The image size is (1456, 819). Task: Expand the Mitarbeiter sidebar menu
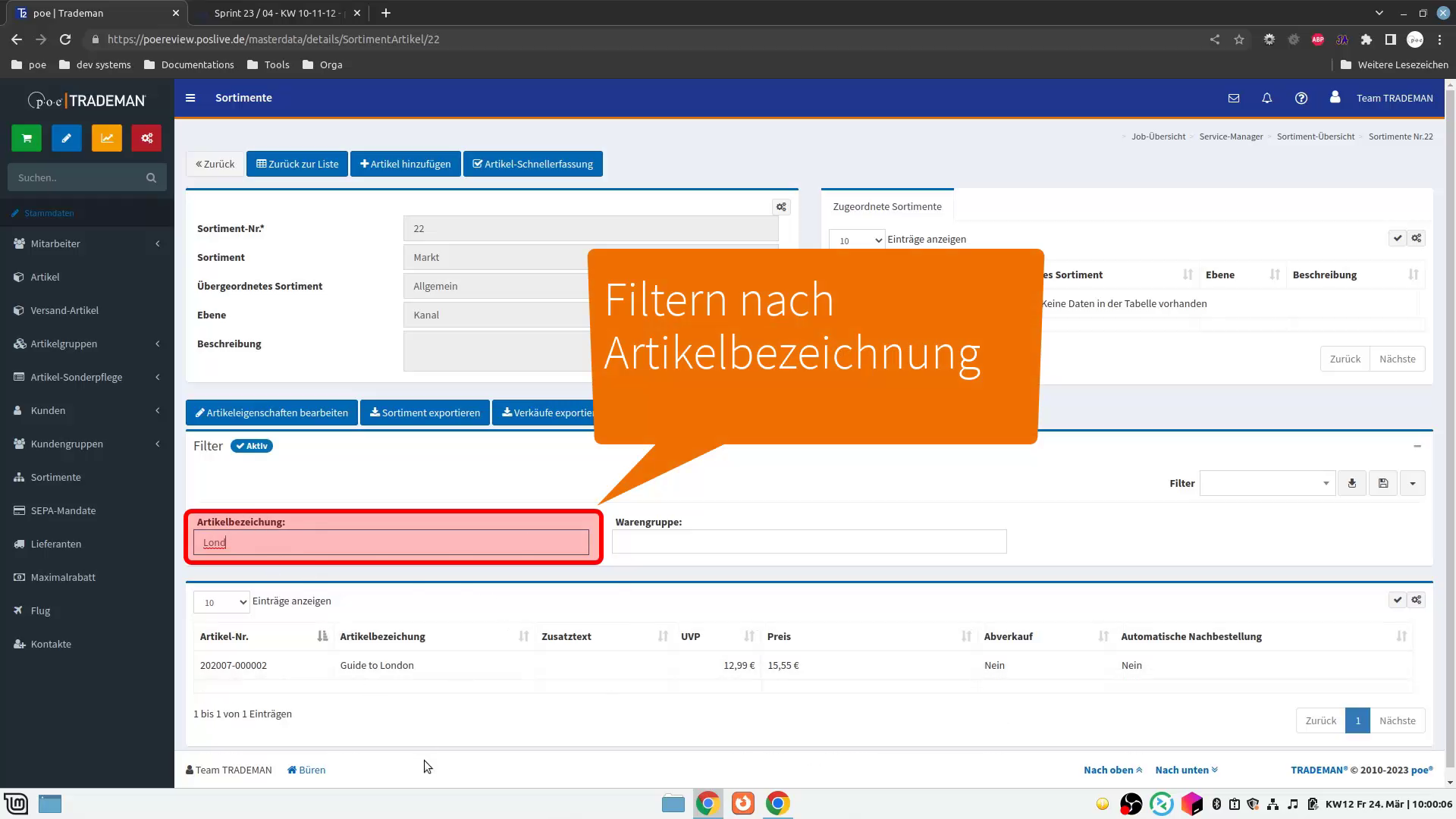coord(87,243)
